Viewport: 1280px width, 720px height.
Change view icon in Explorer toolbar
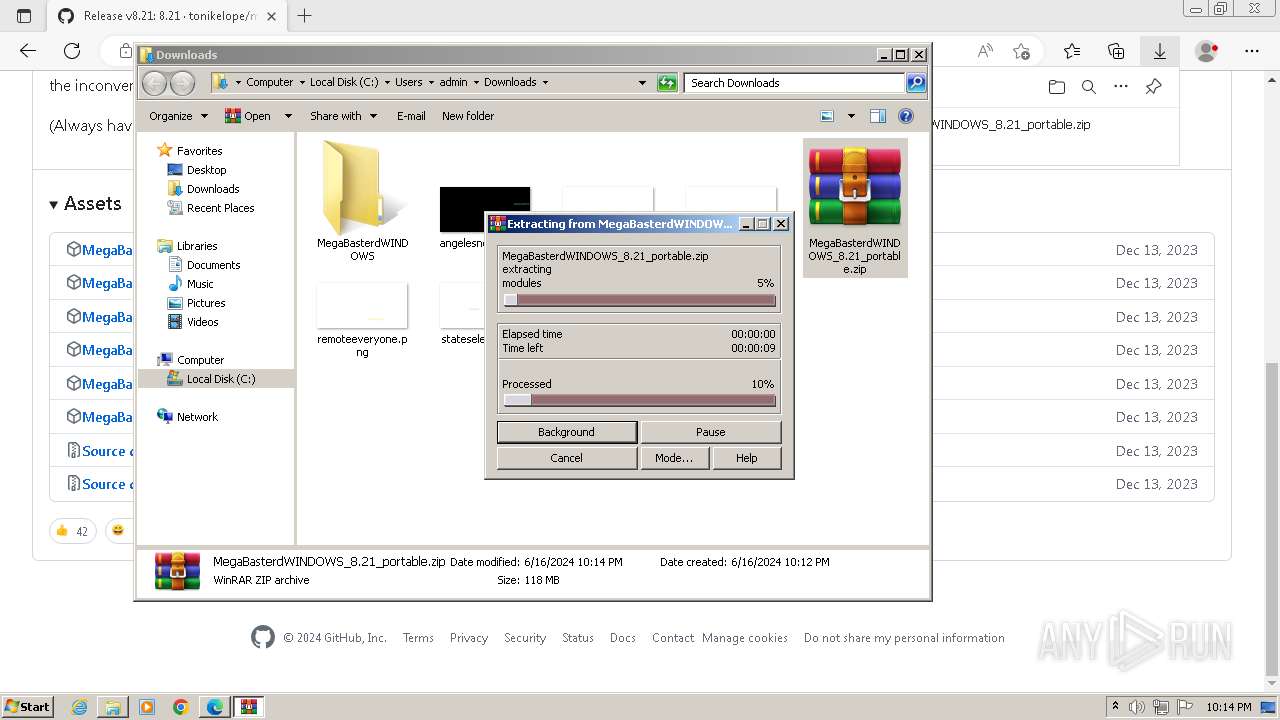827,116
